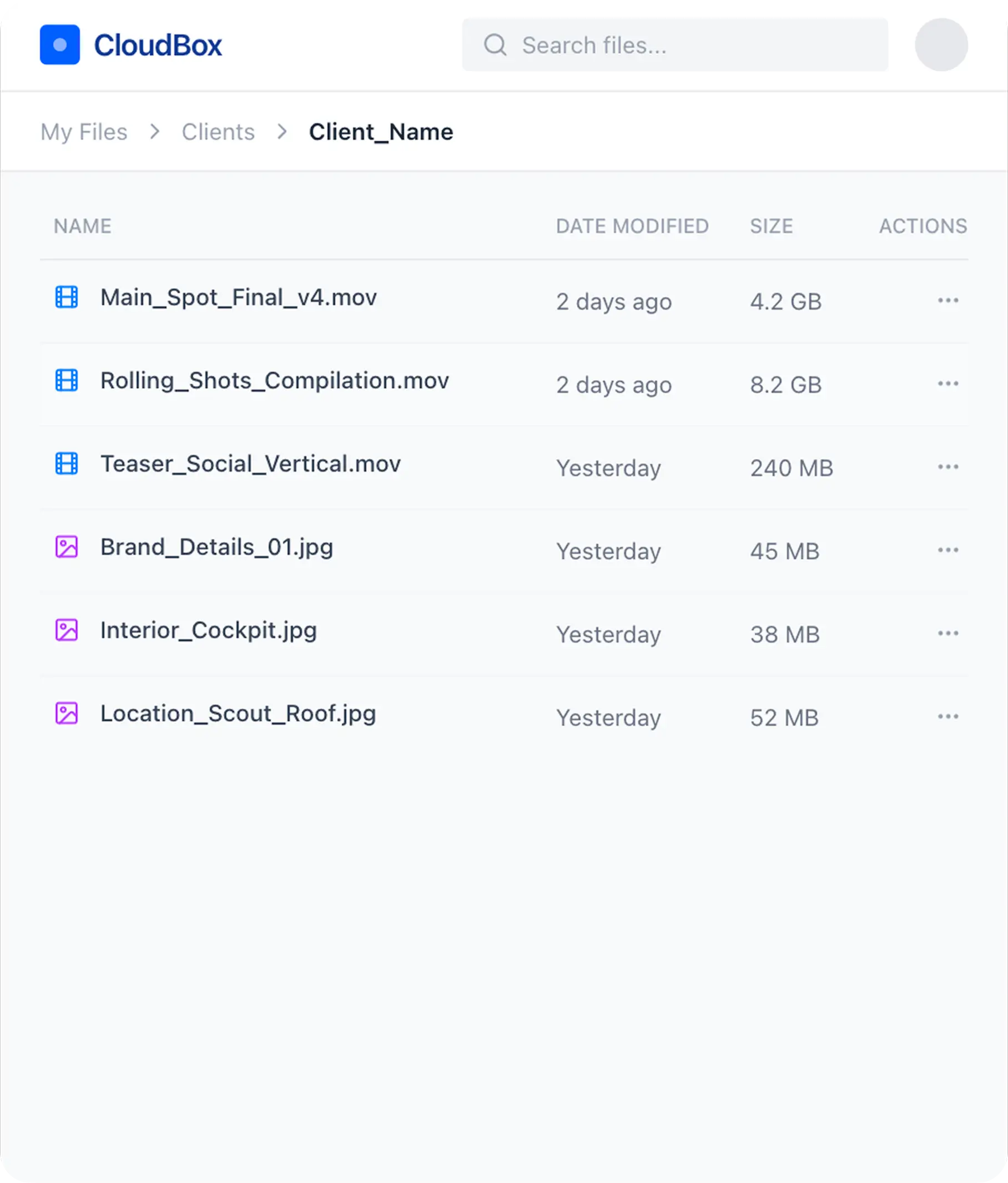Click the search magnifier icon
This screenshot has width=1008, height=1183.
(495, 44)
